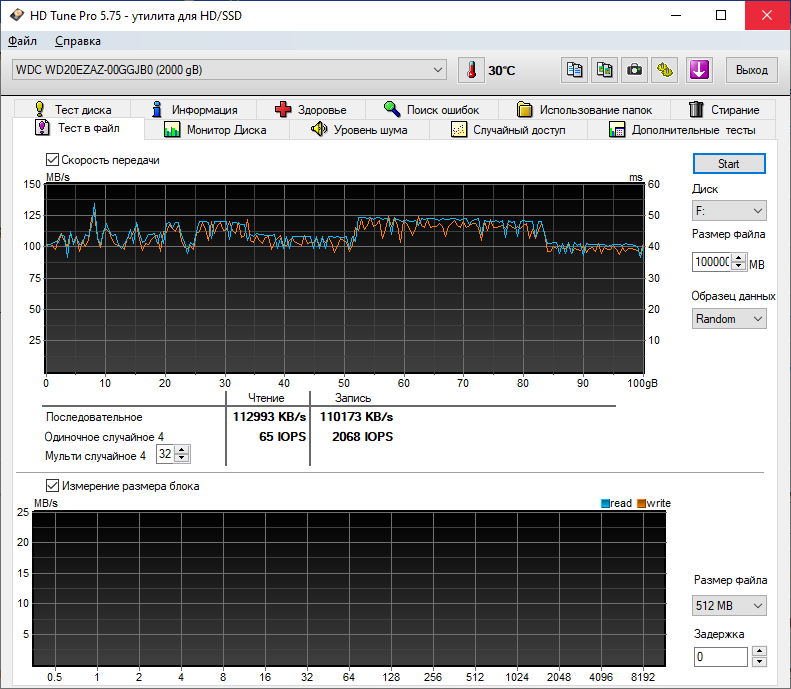
Task: Click the 112993 KB/s read value
Action: tap(269, 417)
